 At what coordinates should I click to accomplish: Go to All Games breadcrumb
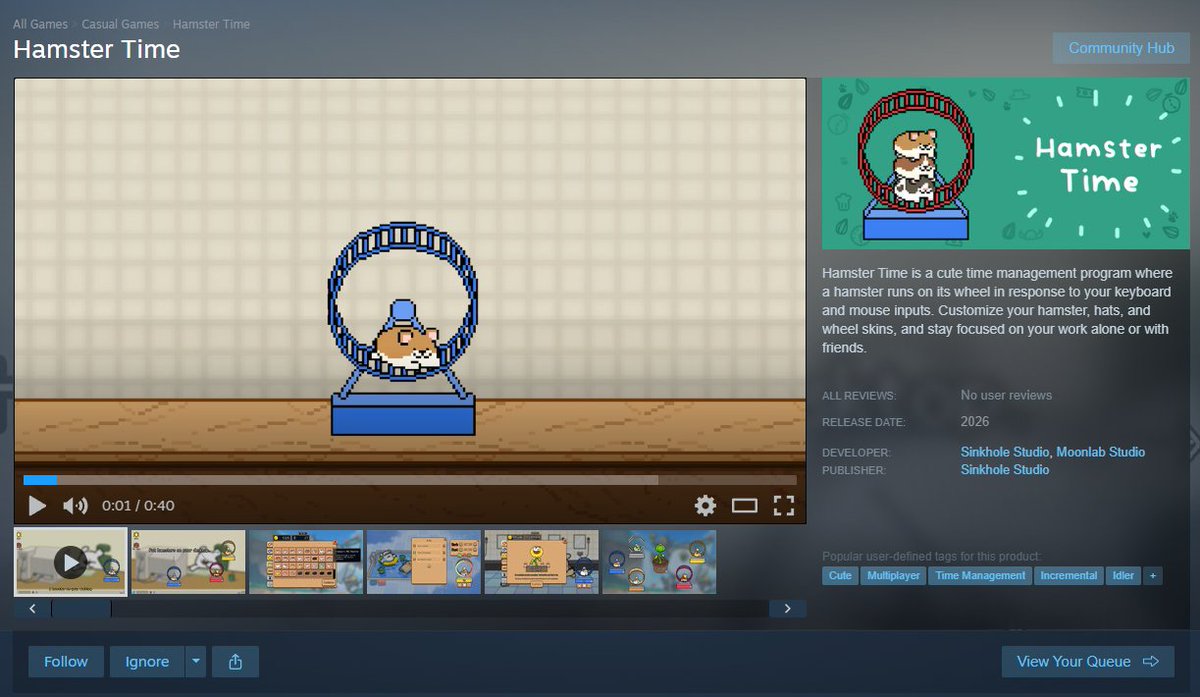(x=40, y=24)
